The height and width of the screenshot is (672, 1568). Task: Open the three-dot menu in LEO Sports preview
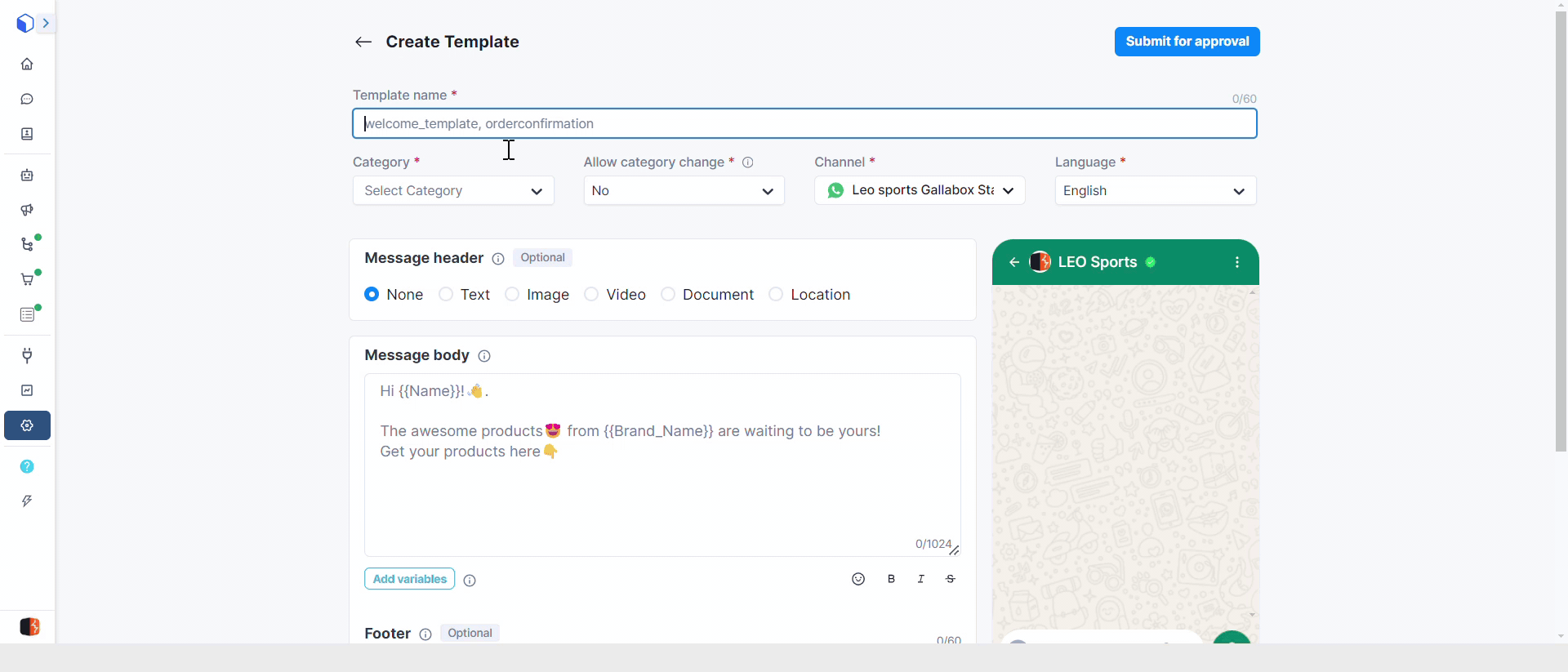click(1237, 262)
